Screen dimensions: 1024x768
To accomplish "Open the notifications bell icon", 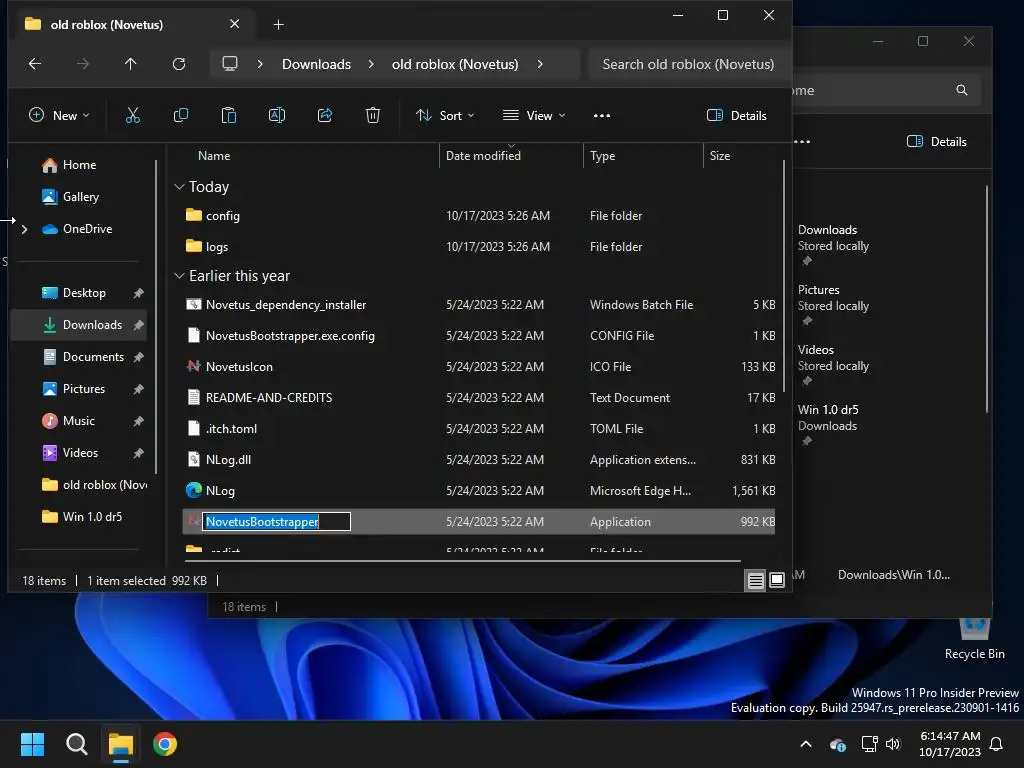I will coord(996,744).
